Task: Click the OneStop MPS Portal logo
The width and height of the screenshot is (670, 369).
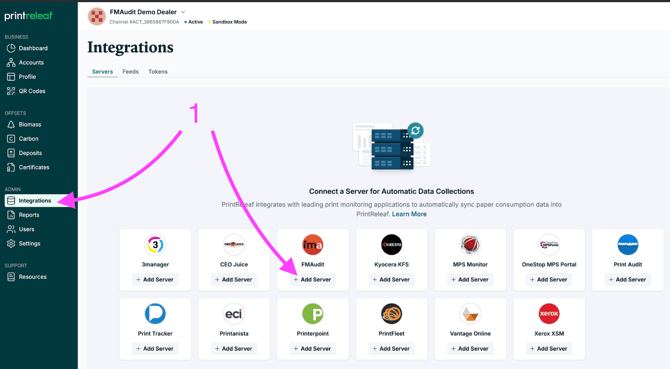Action: click(x=549, y=245)
